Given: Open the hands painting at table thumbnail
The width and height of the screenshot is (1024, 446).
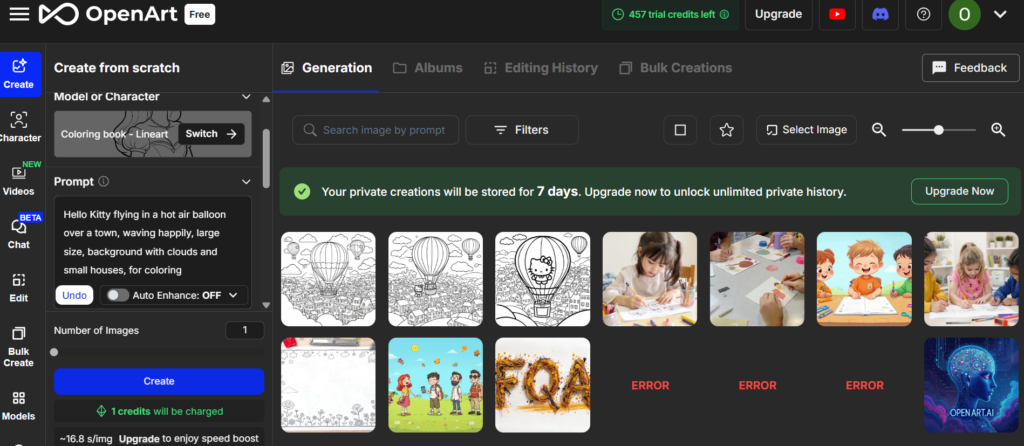Looking at the screenshot, I should click(757, 279).
